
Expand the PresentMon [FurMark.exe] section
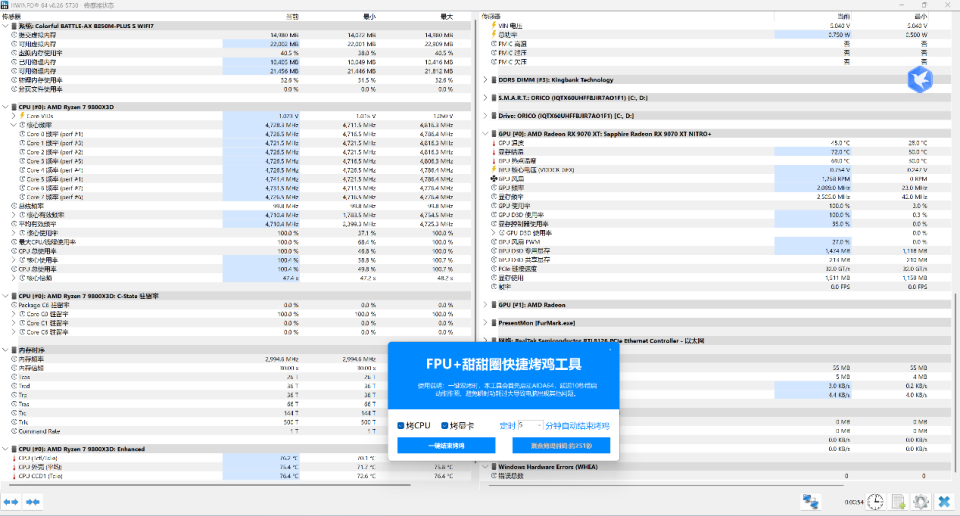(x=486, y=323)
